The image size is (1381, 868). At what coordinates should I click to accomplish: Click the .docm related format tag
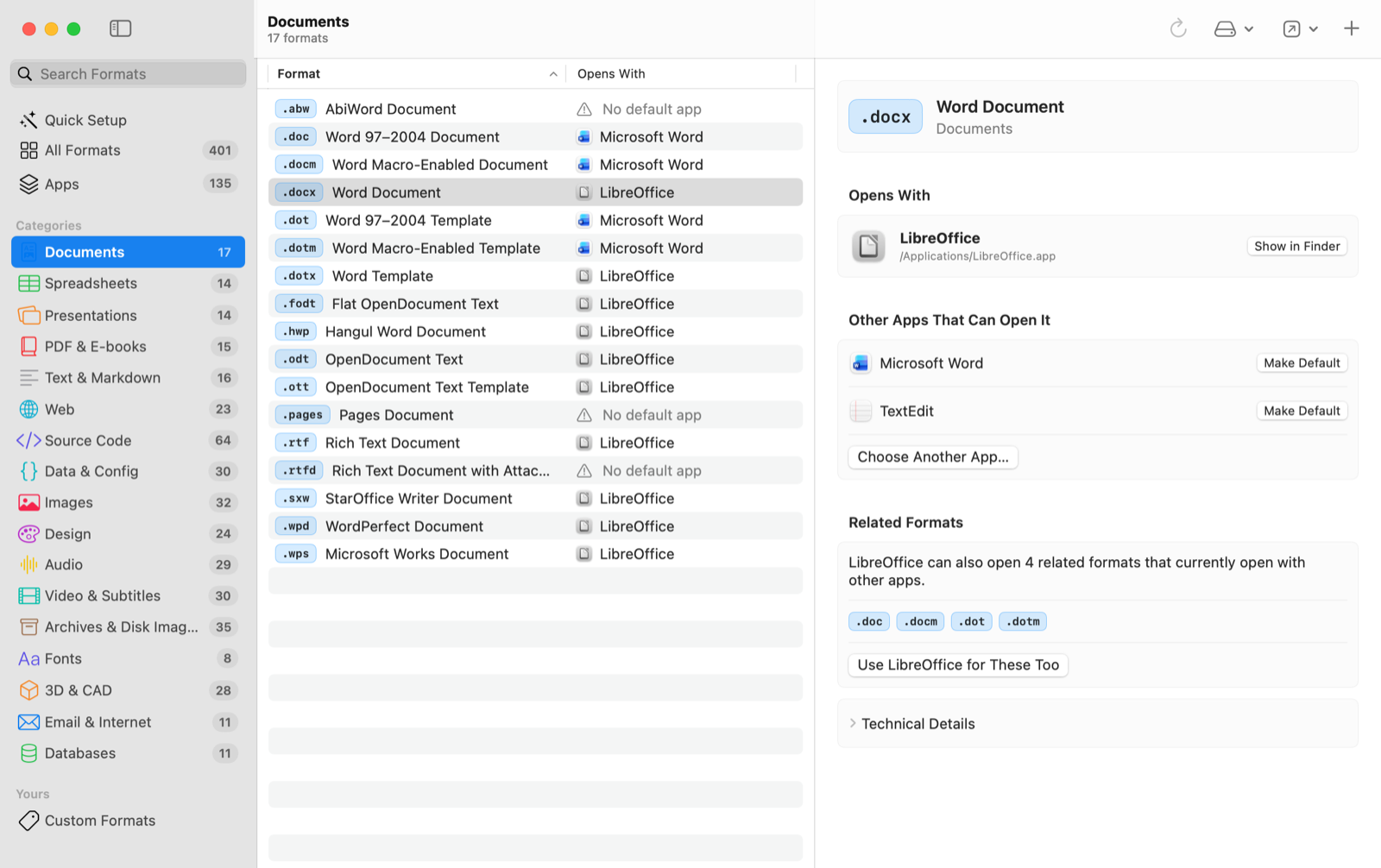[920, 621]
